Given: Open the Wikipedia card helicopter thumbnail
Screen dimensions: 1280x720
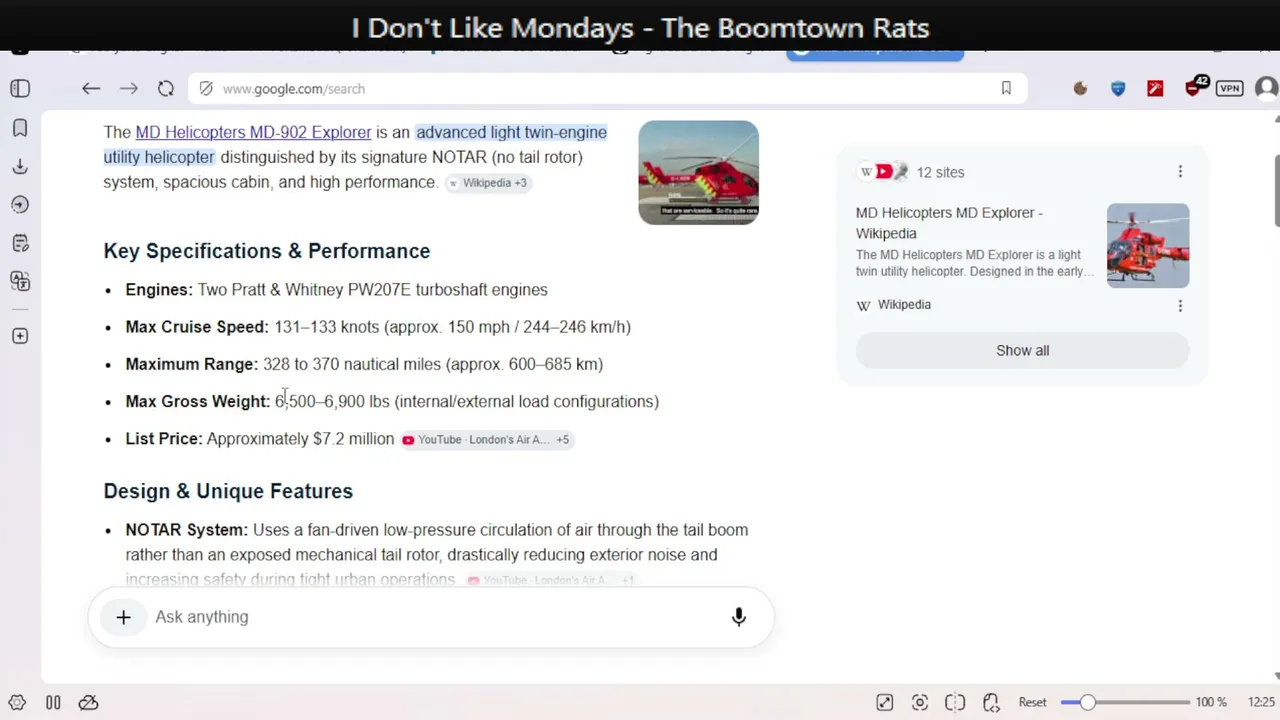Looking at the screenshot, I should 1148,246.
